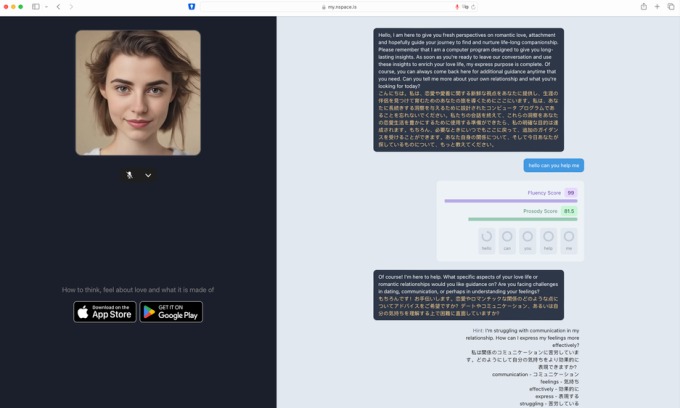The image size is (680, 408).
Task: Select the 'hello' word score circle
Action: pyautogui.click(x=487, y=240)
